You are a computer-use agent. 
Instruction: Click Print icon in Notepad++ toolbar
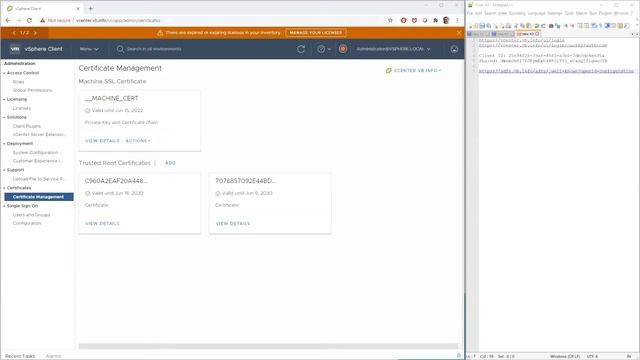tap(508, 26)
